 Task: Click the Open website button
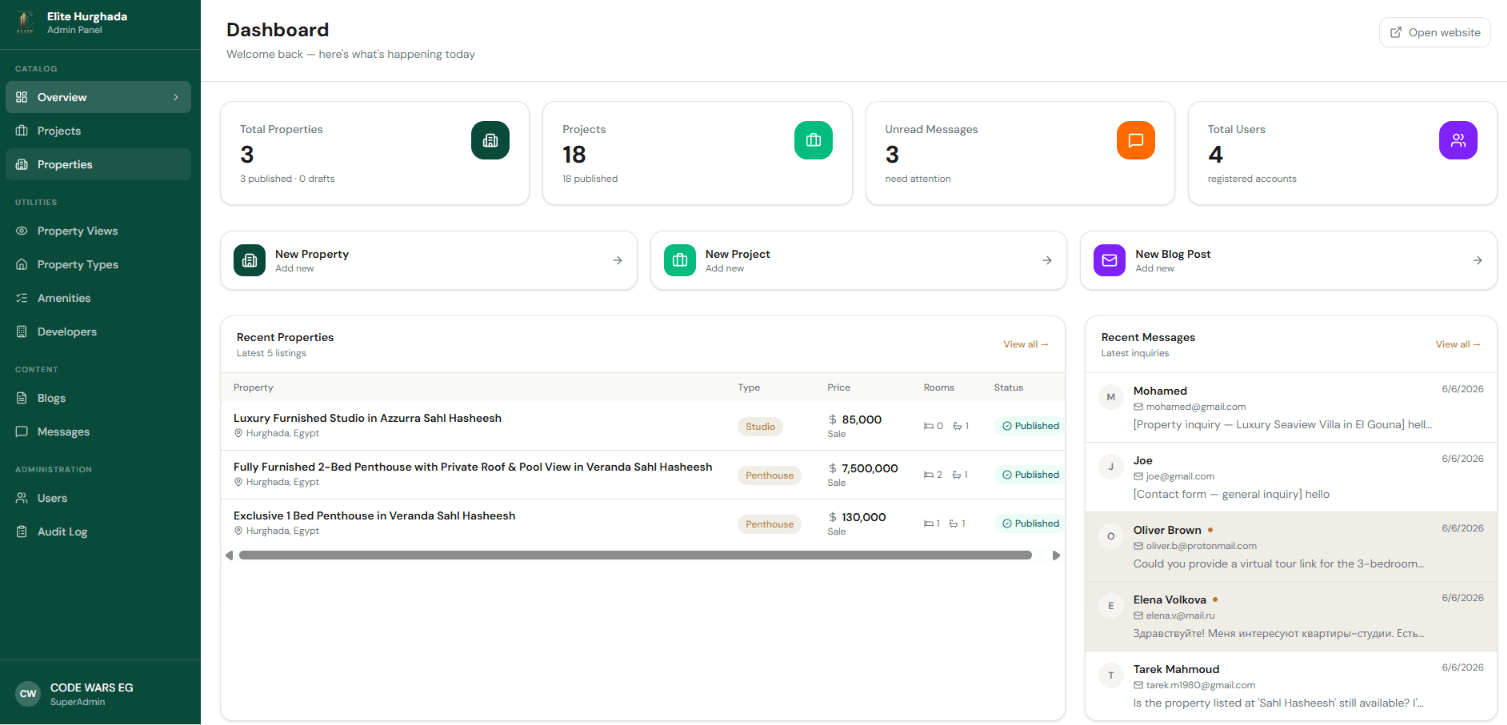point(1435,33)
